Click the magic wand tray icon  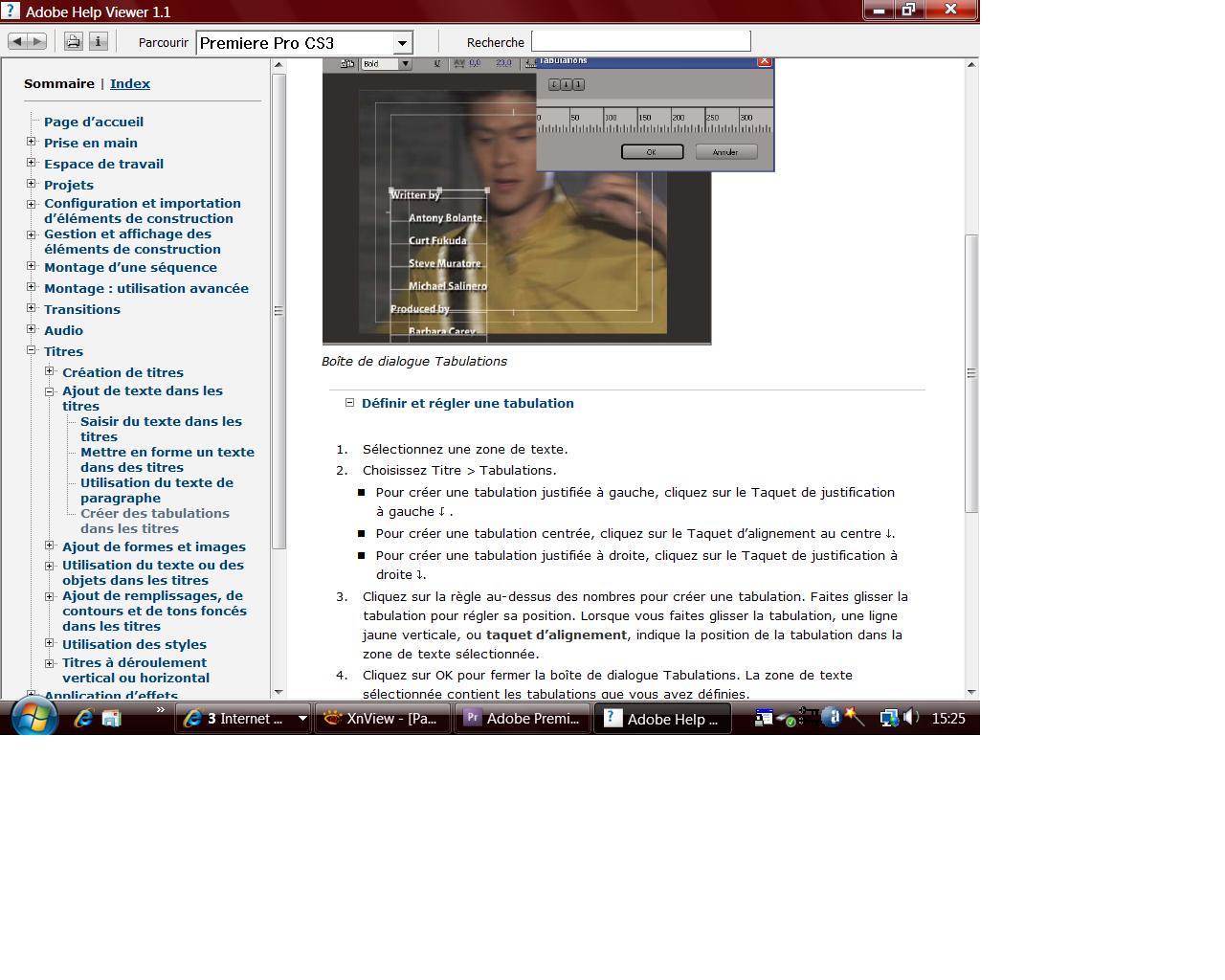pyautogui.click(x=854, y=717)
